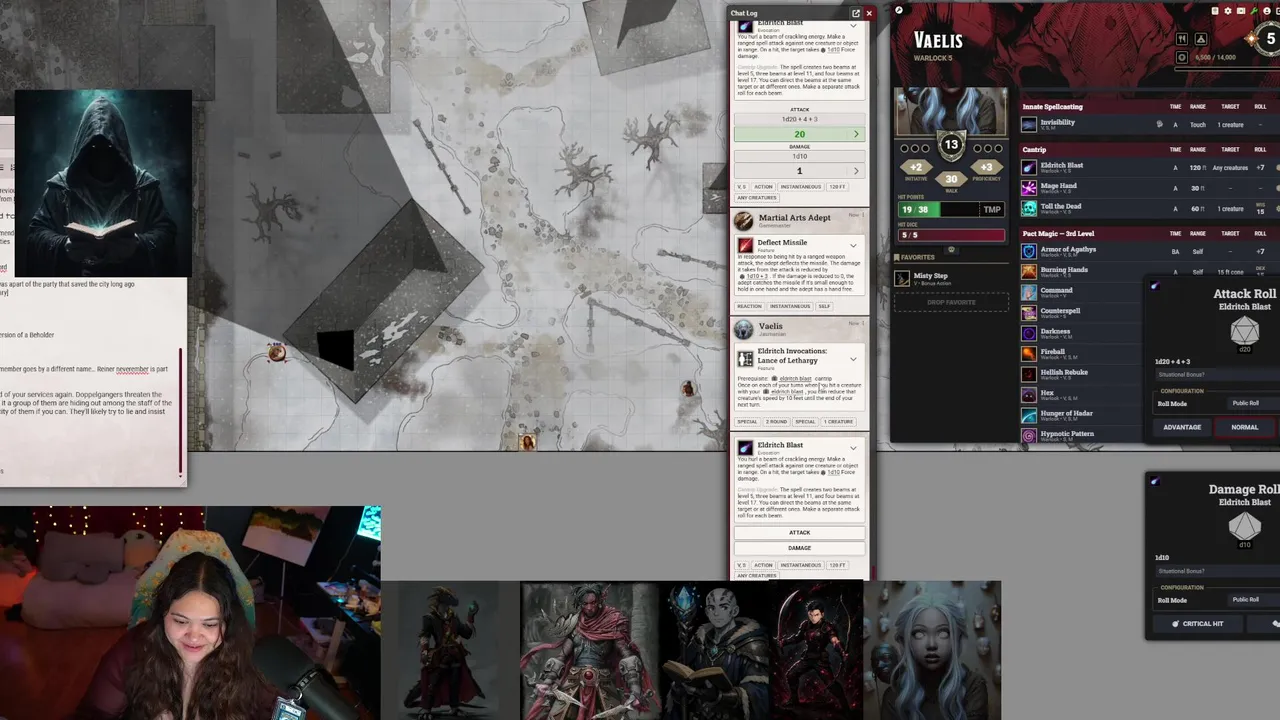Screen dimensions: 1280x720
Task: Open Roll Mode dropdown in Attack Roll
Action: pyautogui.click(x=1253, y=403)
